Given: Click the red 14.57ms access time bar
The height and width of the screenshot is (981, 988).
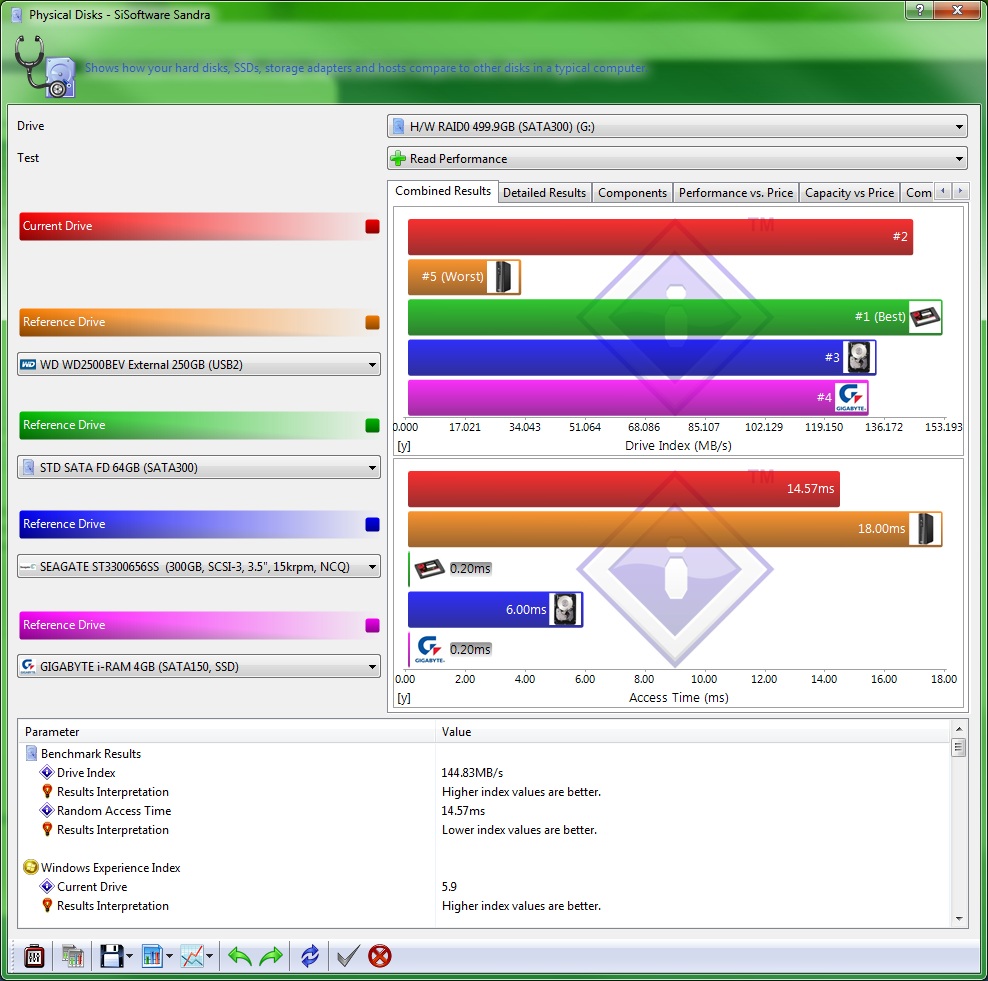Looking at the screenshot, I should click(x=624, y=489).
